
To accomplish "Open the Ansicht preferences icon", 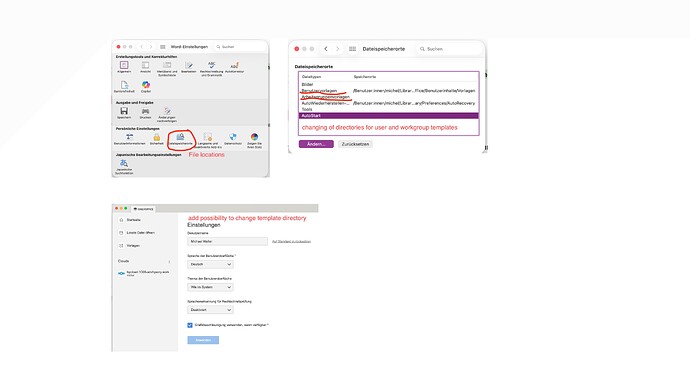I will click(x=145, y=66).
